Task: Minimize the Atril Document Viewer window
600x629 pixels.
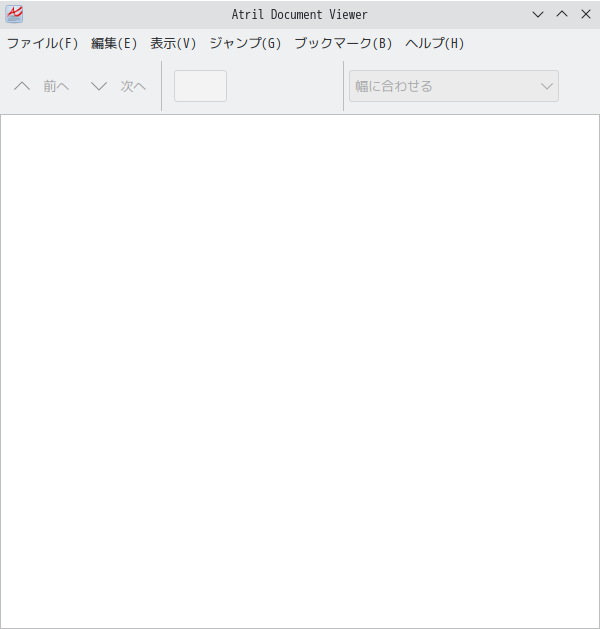Action: (x=538, y=14)
